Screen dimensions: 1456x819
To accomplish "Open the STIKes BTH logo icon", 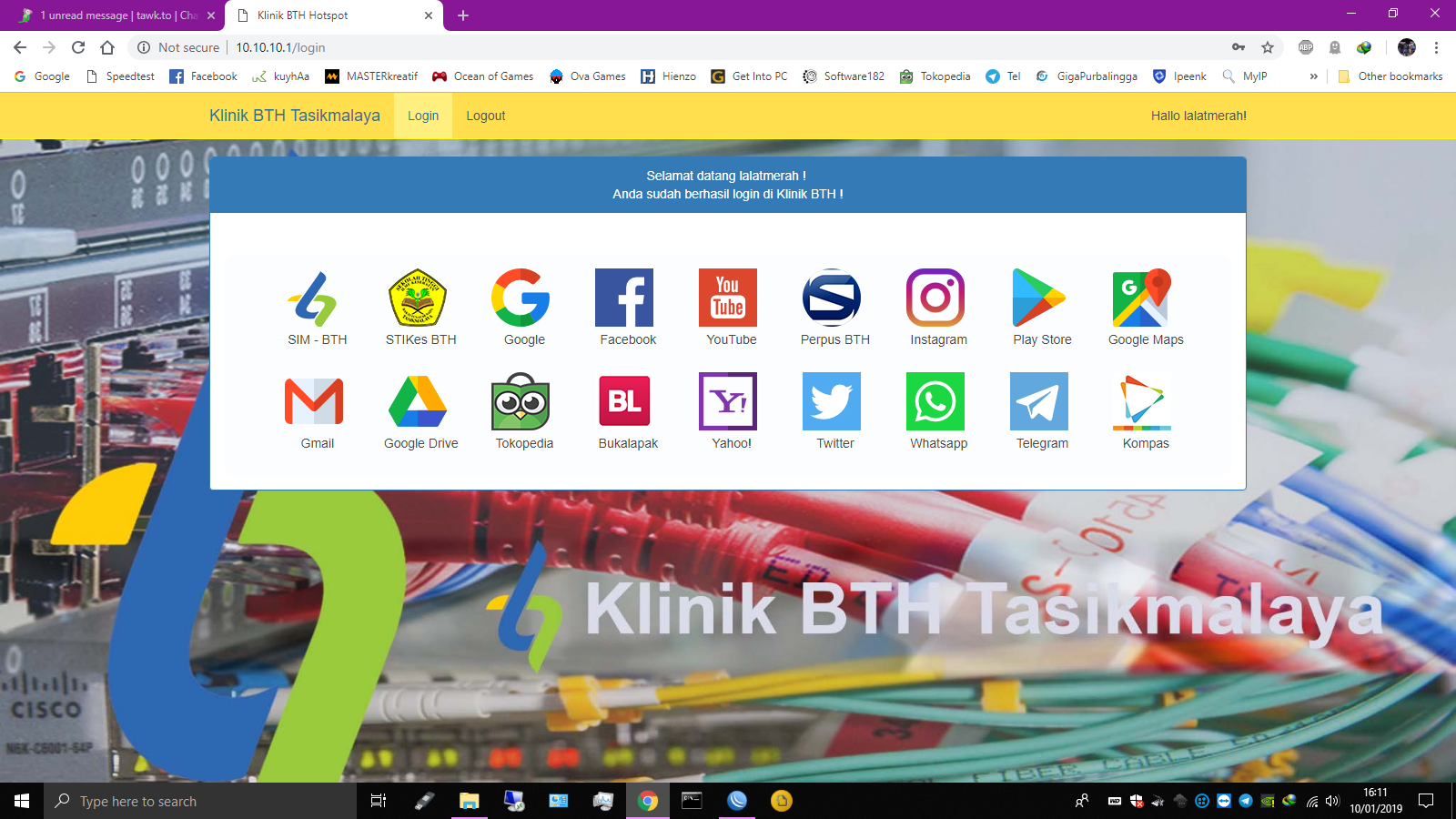I will [418, 298].
